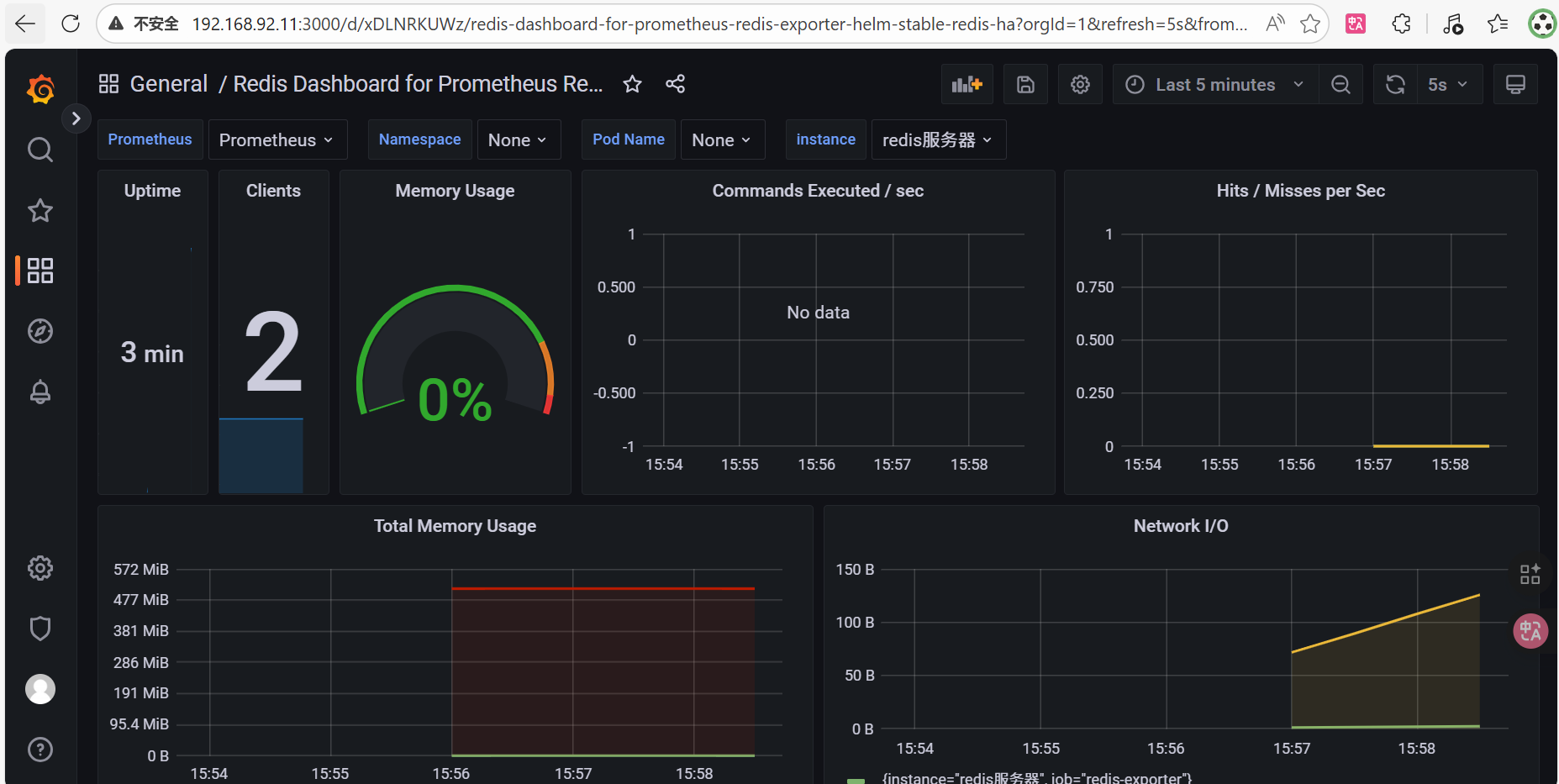
Task: Click the Clients value 2
Action: [273, 351]
